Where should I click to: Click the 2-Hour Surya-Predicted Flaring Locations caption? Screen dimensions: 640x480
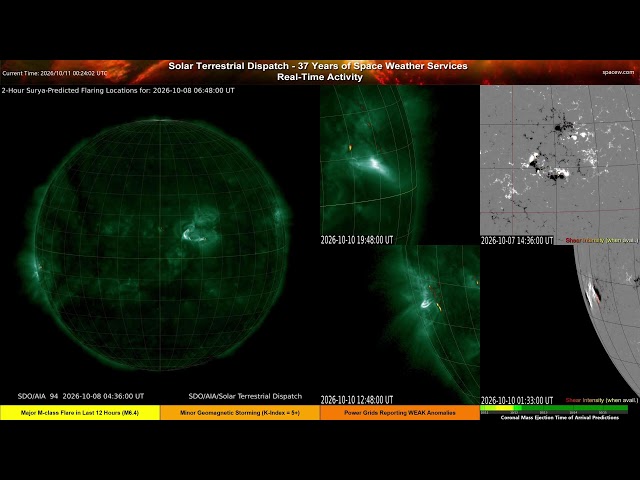(x=118, y=91)
